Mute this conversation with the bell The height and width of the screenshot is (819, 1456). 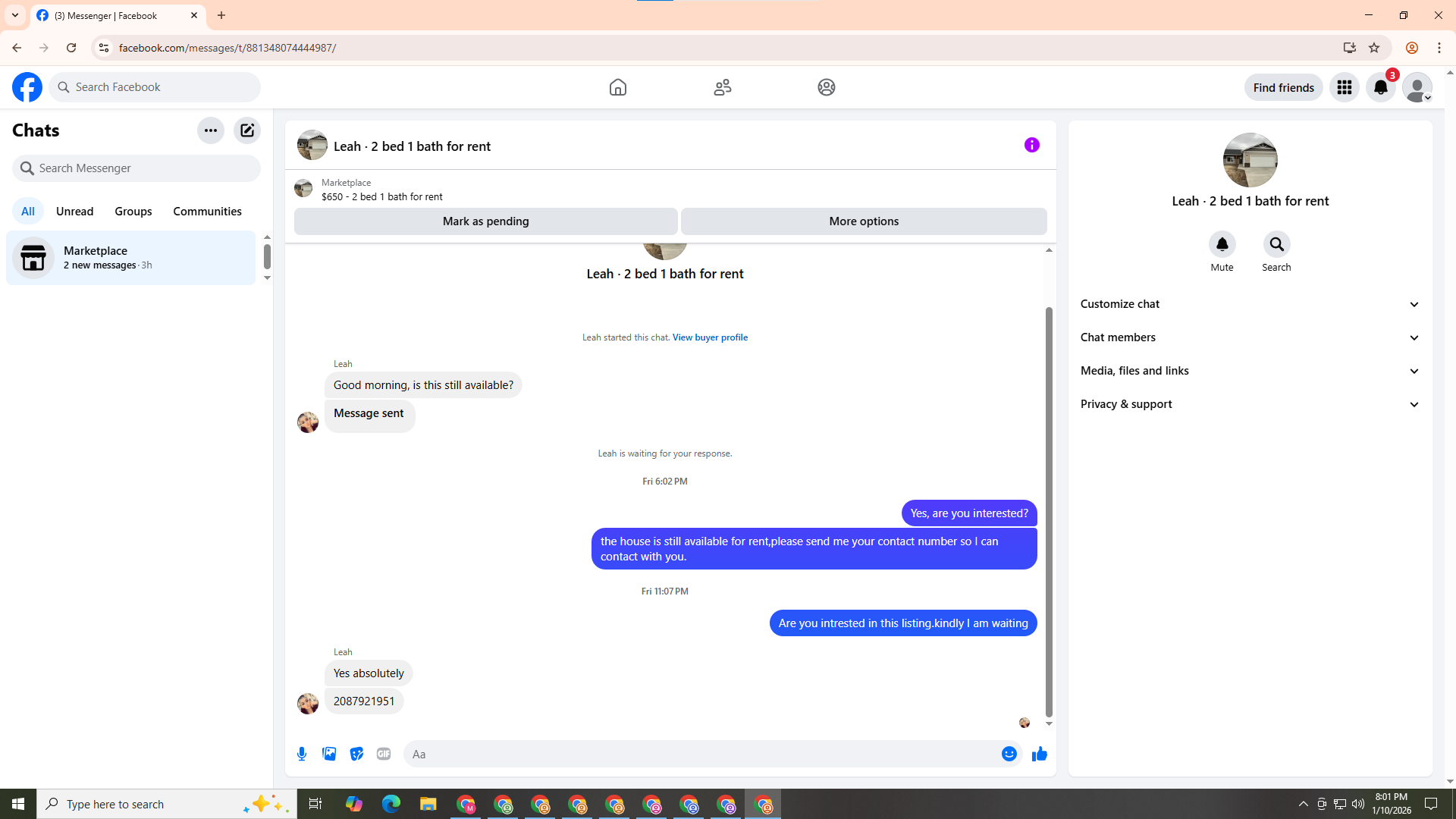1222,244
